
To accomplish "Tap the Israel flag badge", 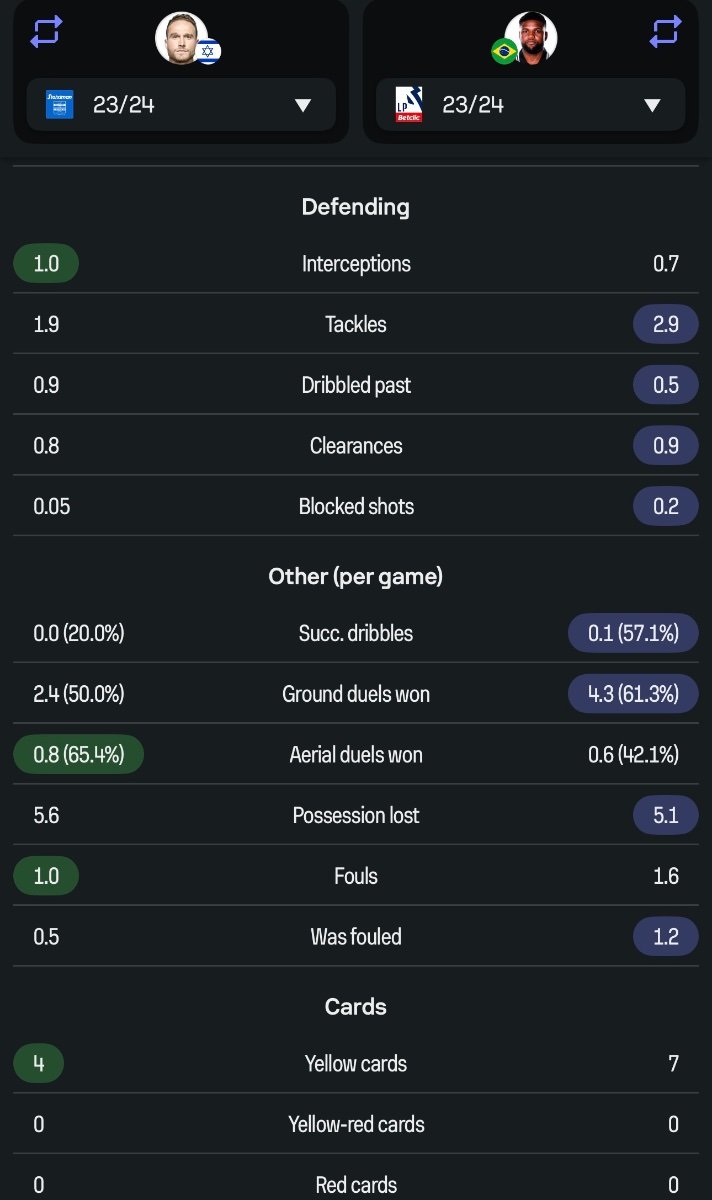I will (208, 51).
